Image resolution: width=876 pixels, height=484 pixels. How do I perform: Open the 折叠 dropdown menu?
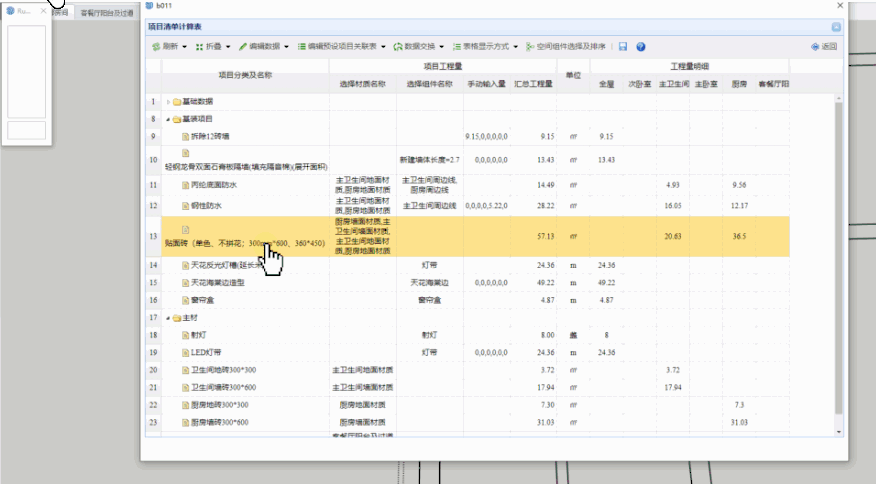tap(212, 47)
